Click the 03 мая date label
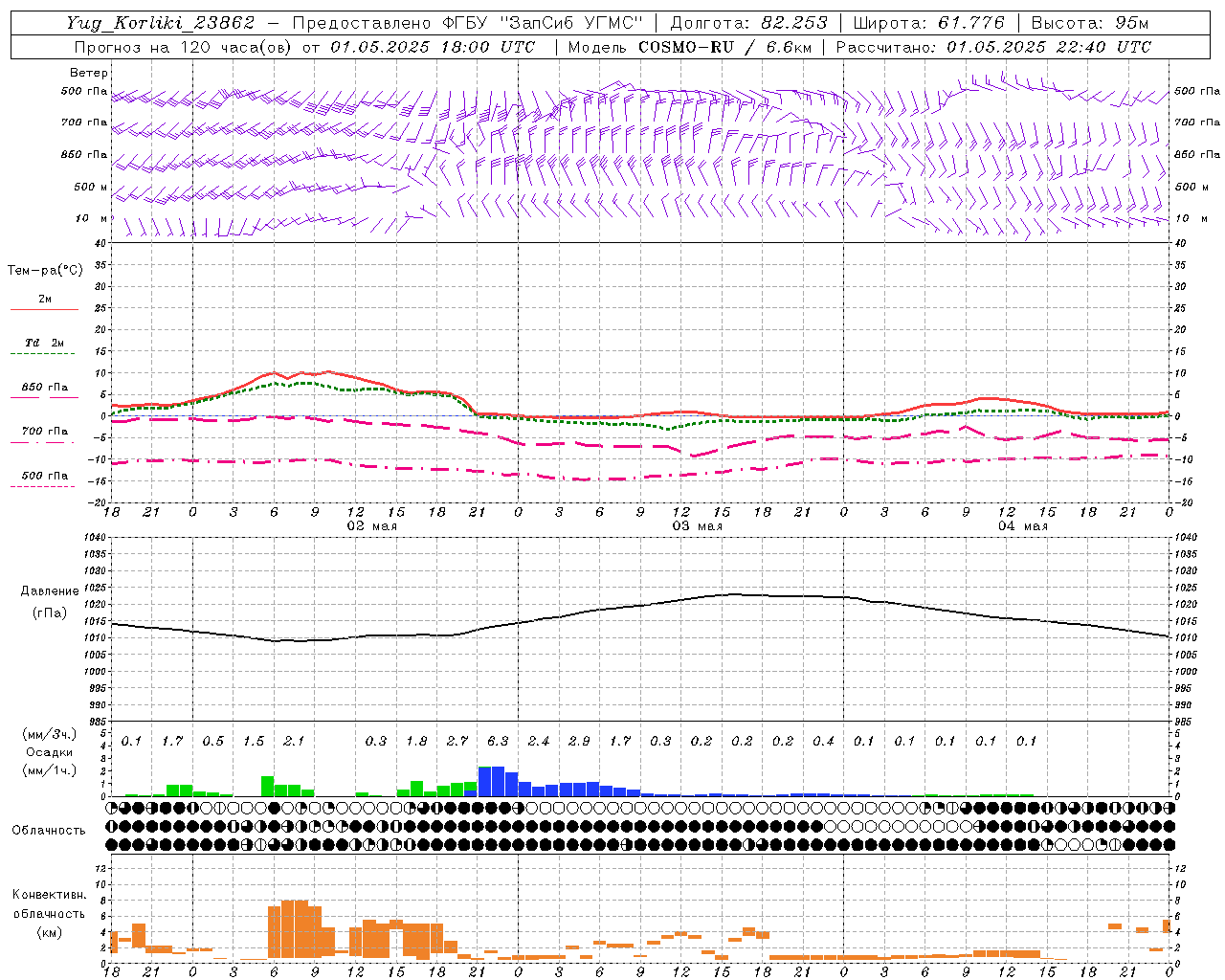This screenshot has height=980, width=1225. (x=697, y=526)
